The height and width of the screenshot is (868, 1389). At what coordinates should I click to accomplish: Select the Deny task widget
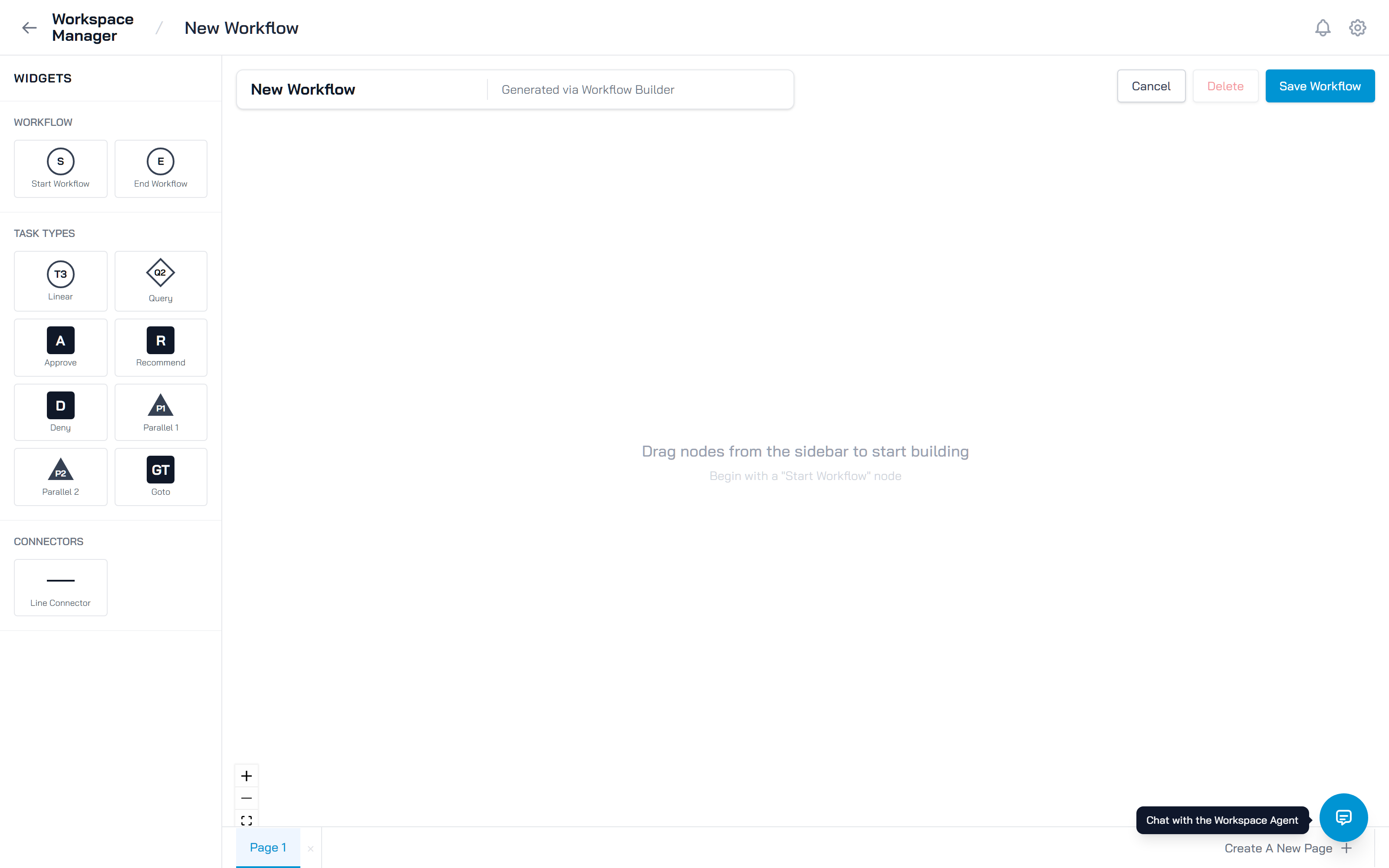60,412
